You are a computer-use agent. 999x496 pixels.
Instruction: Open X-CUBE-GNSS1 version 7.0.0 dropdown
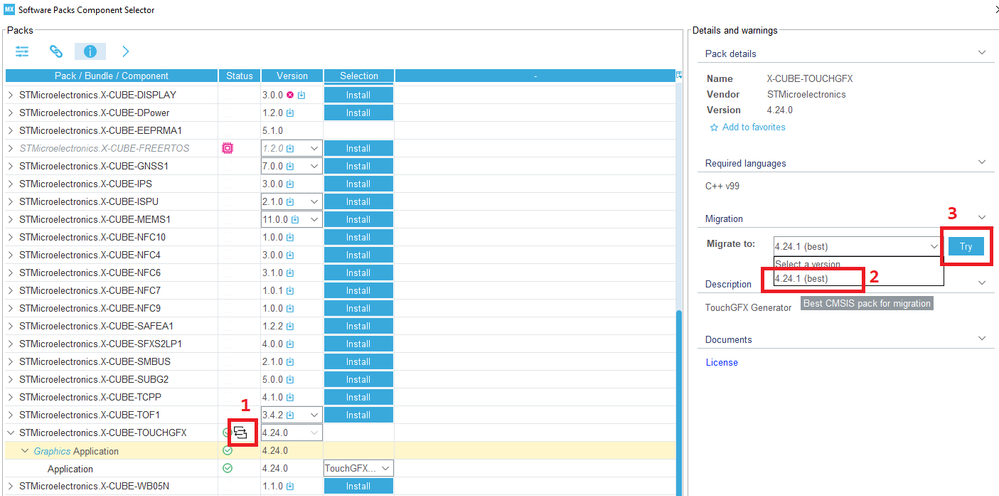coord(314,166)
